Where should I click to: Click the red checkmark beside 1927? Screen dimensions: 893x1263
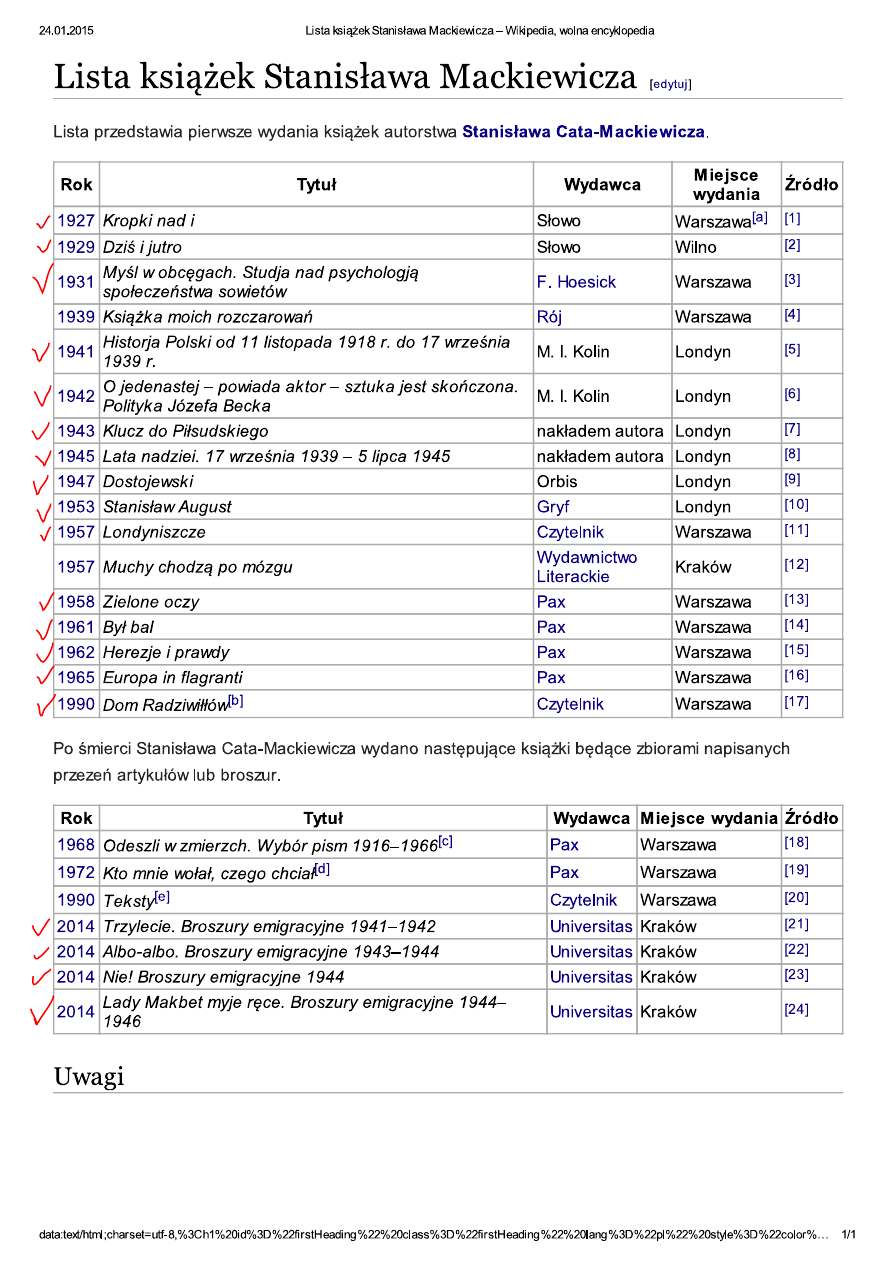(x=42, y=221)
